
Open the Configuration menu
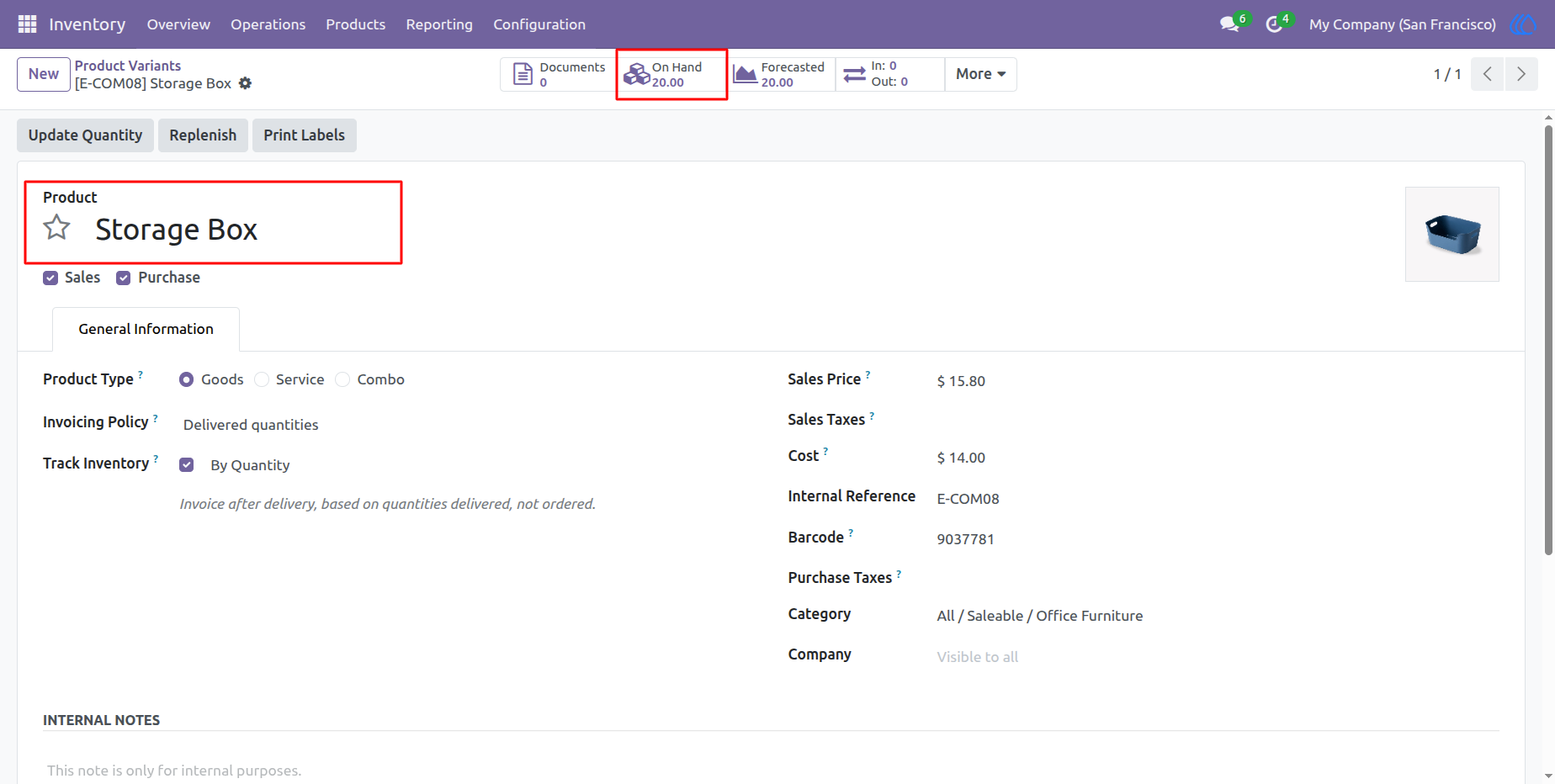(x=539, y=24)
